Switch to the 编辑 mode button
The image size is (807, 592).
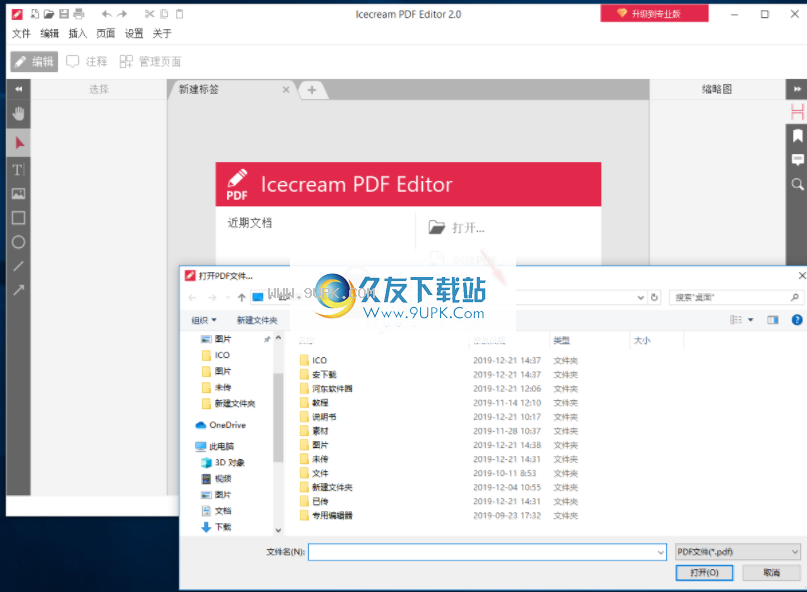pos(34,62)
